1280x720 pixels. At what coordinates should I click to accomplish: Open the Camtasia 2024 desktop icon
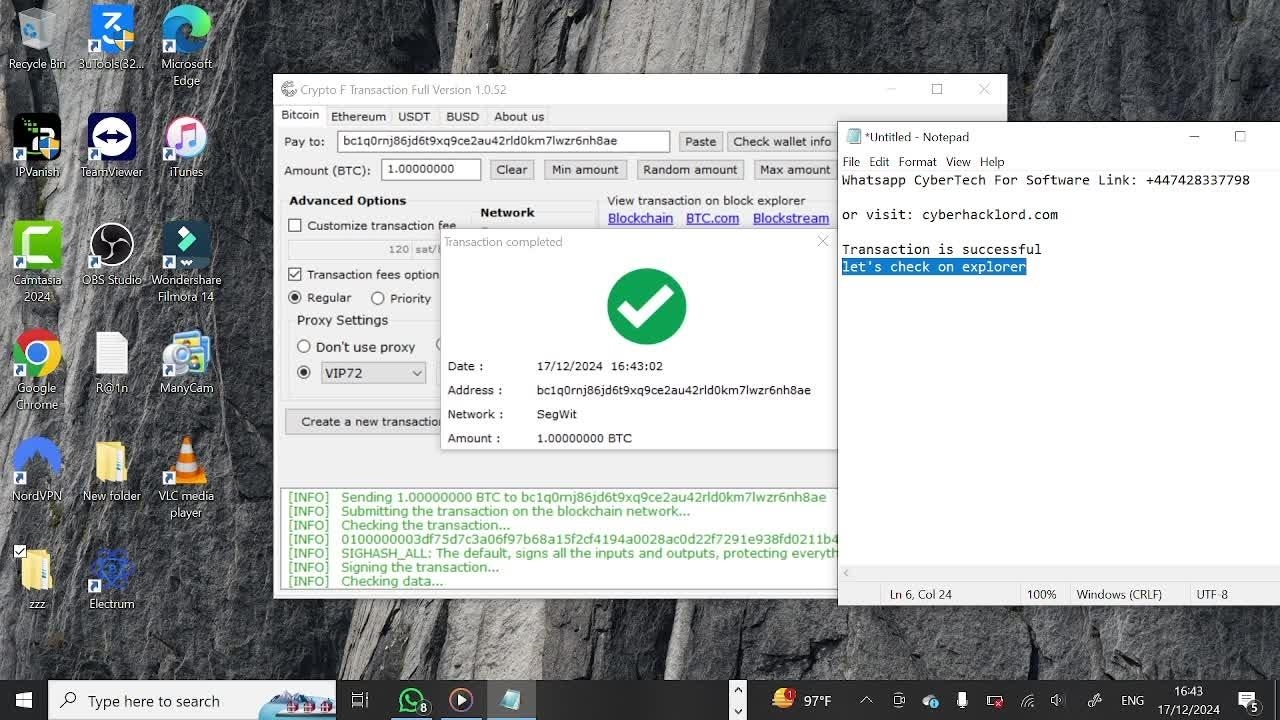pos(37,246)
